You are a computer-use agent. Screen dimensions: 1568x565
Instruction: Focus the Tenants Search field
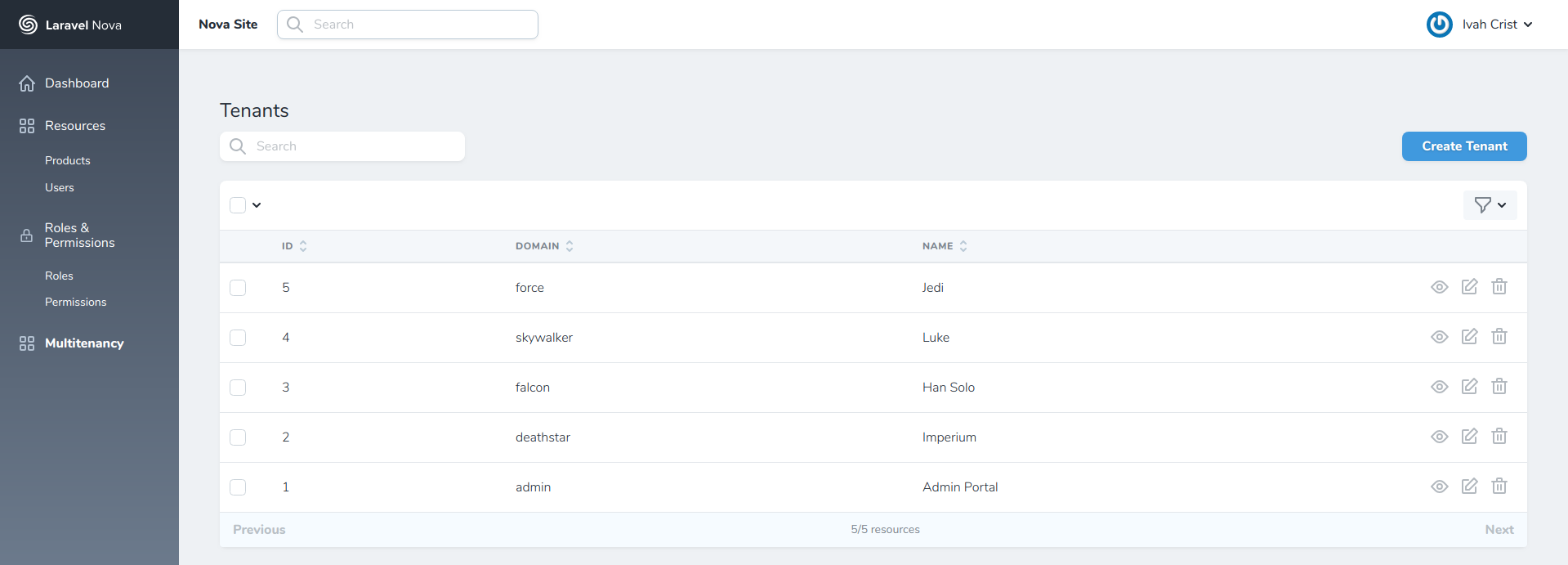[x=342, y=146]
